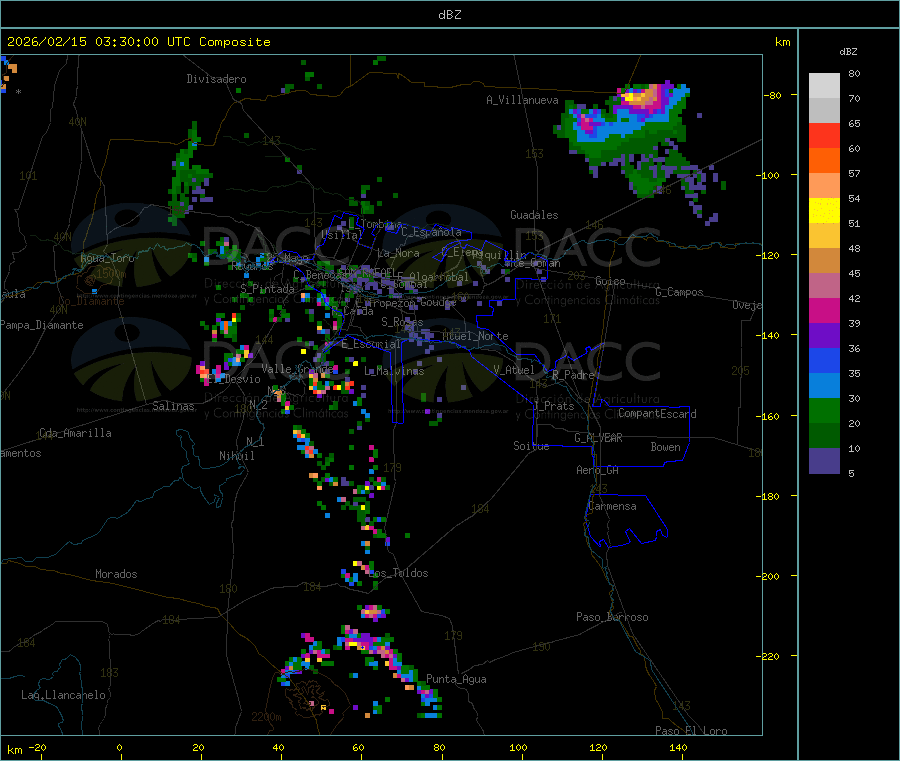900x761 pixels.
Task: Click the Nihuil location label
Action: [x=237, y=456]
